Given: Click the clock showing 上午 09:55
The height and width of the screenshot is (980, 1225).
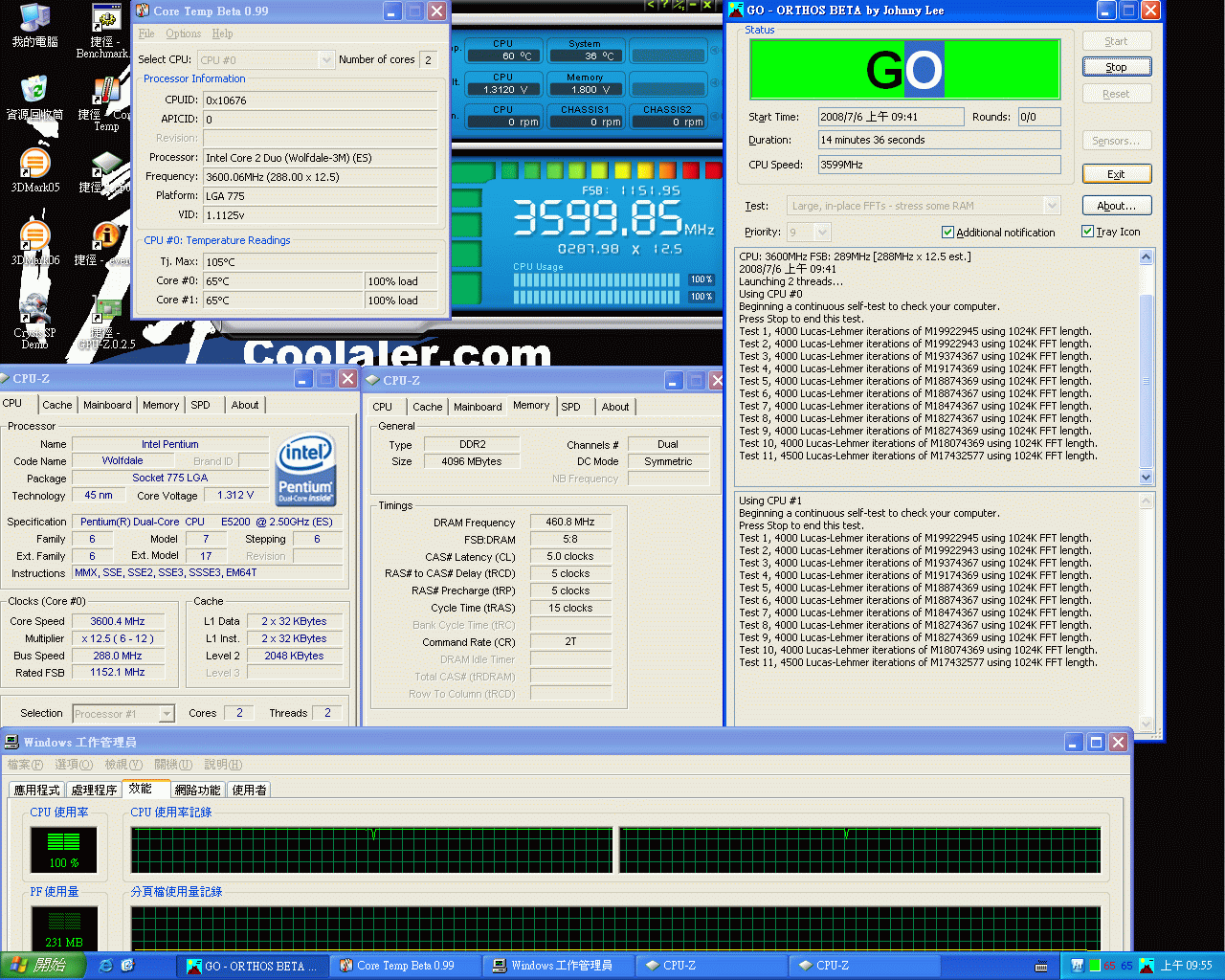Looking at the screenshot, I should (x=1186, y=966).
